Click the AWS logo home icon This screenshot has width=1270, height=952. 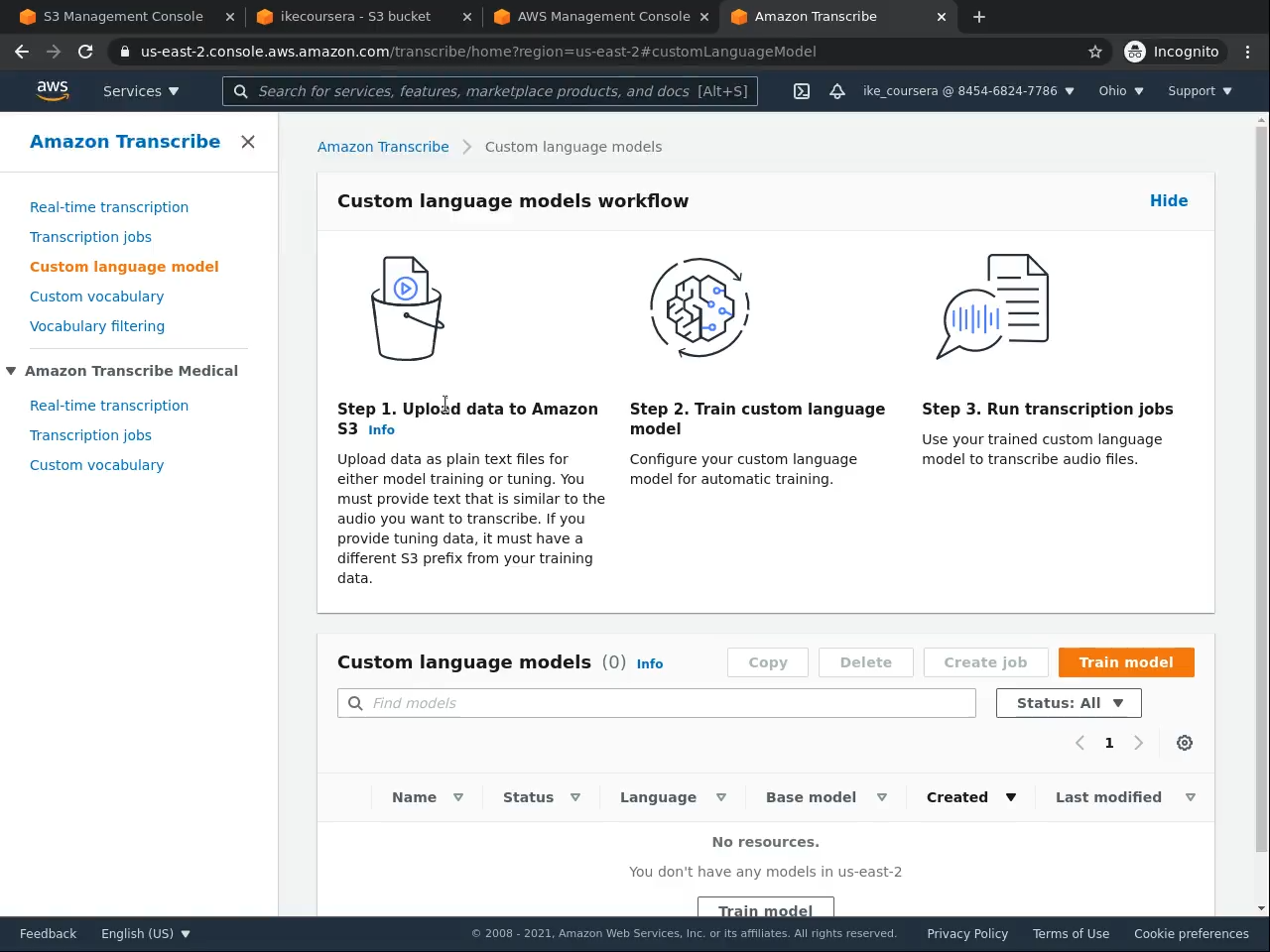tap(53, 90)
